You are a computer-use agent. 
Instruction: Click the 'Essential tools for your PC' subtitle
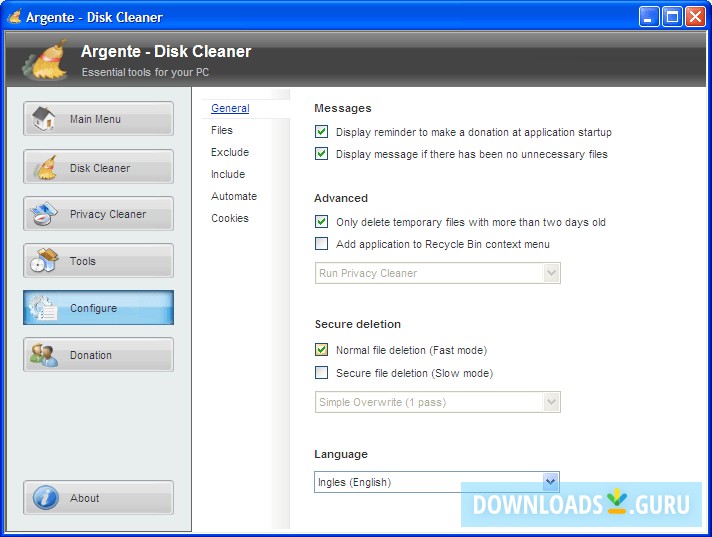coord(145,72)
